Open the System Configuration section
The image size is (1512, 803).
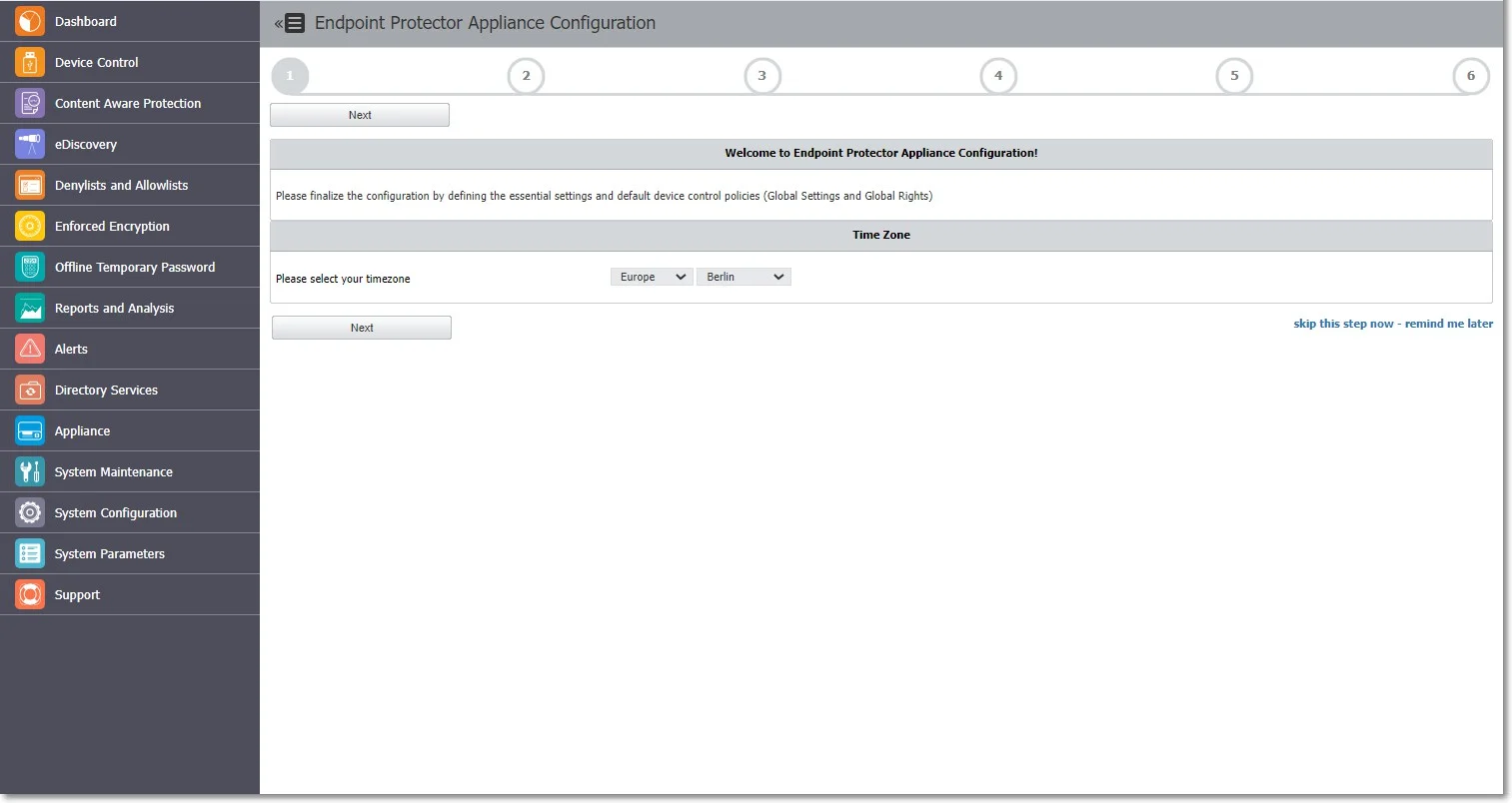(x=130, y=512)
